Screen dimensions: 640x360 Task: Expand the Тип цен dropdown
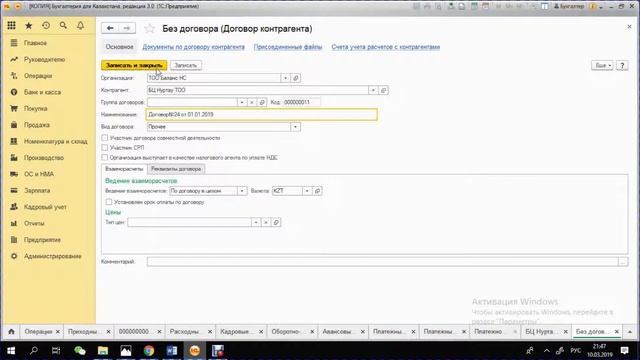[256, 222]
